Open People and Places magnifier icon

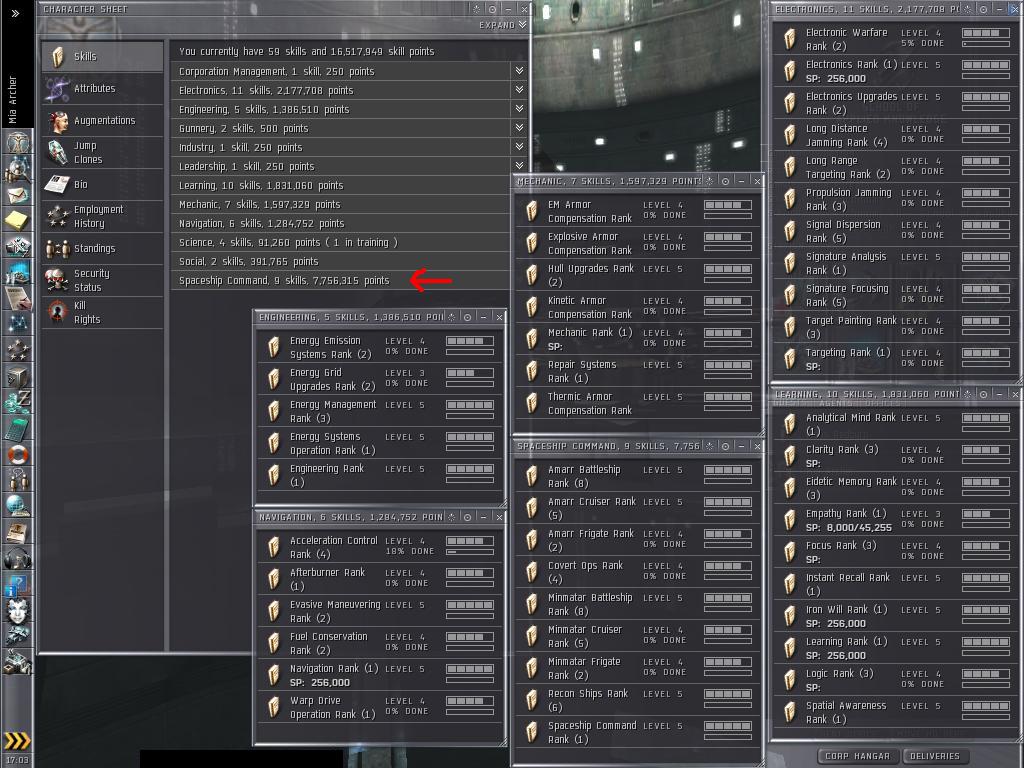point(18,168)
